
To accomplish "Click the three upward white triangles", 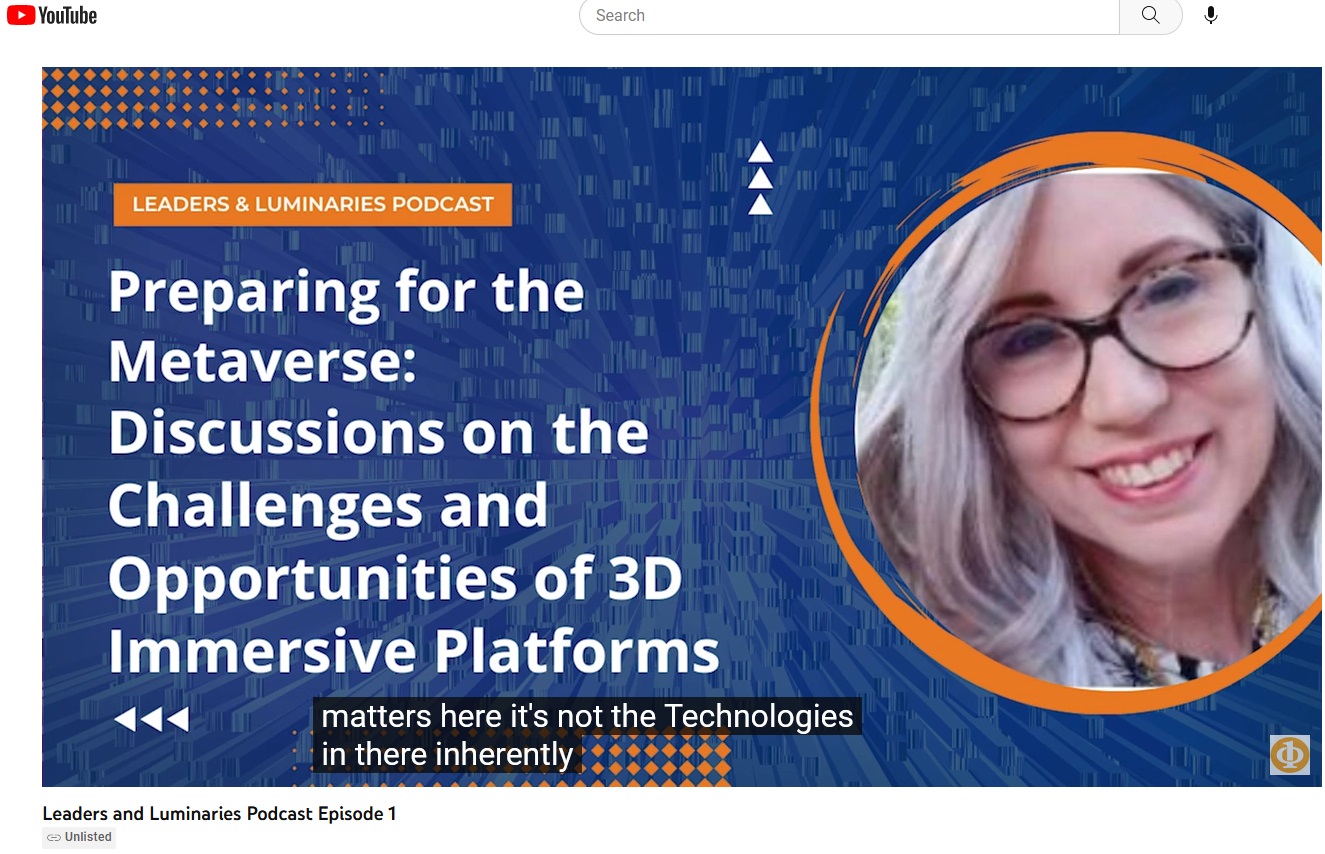I will point(760,178).
